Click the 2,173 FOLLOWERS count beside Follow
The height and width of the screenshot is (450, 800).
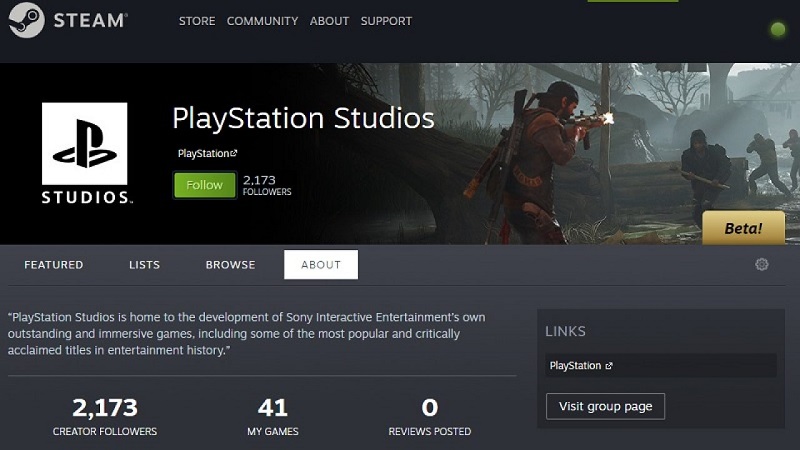click(267, 185)
